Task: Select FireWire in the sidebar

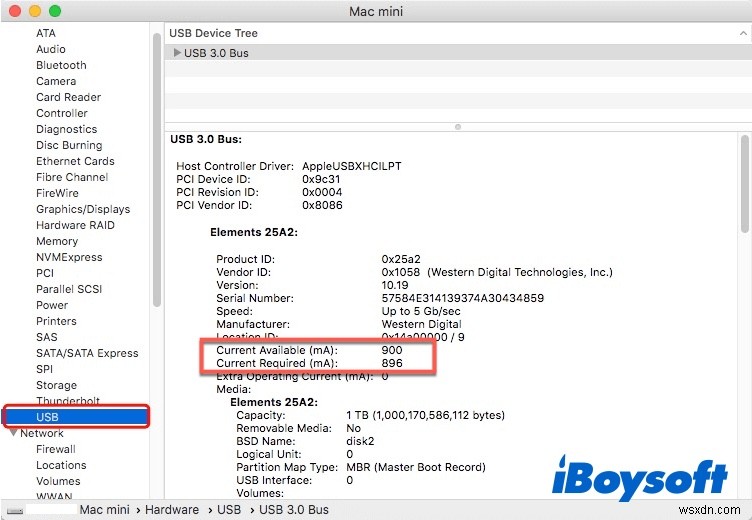Action: pyautogui.click(x=58, y=193)
